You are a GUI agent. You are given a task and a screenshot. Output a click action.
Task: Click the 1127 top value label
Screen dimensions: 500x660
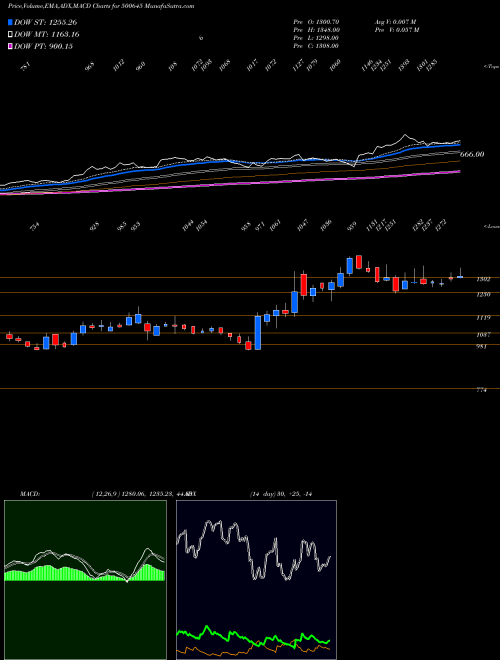click(298, 65)
